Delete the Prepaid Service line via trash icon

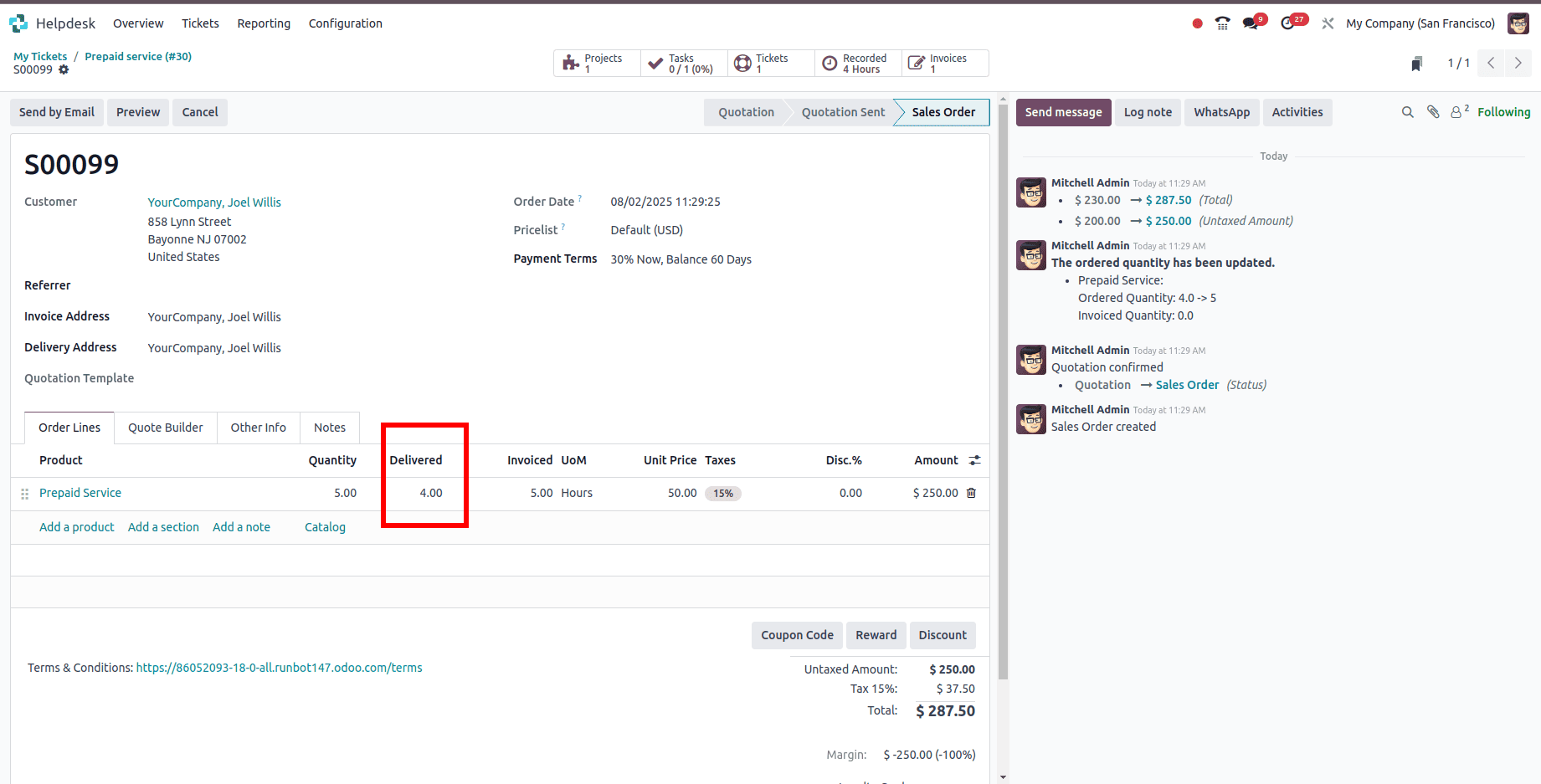pyautogui.click(x=971, y=493)
